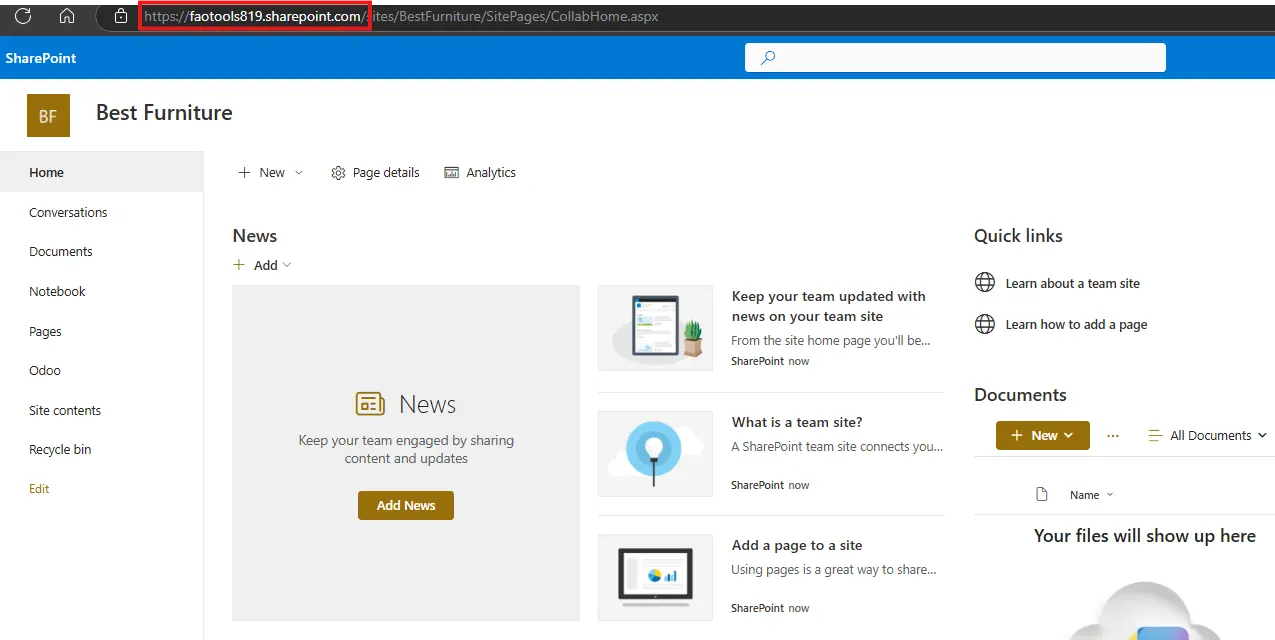Viewport: 1275px width, 640px height.
Task: Open 'Add a page to a site' article
Action: [797, 545]
